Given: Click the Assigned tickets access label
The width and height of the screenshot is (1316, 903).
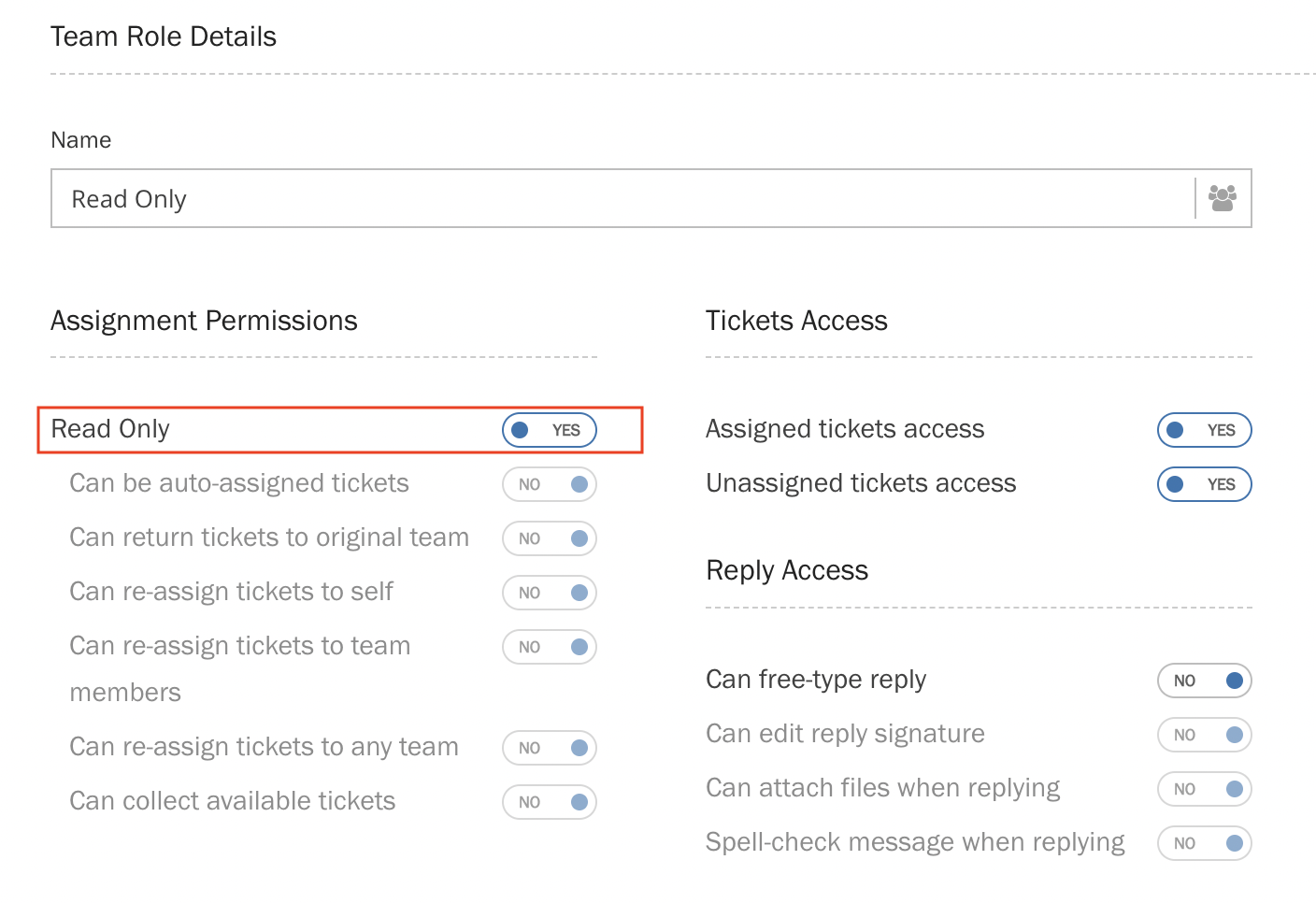Looking at the screenshot, I should click(844, 429).
